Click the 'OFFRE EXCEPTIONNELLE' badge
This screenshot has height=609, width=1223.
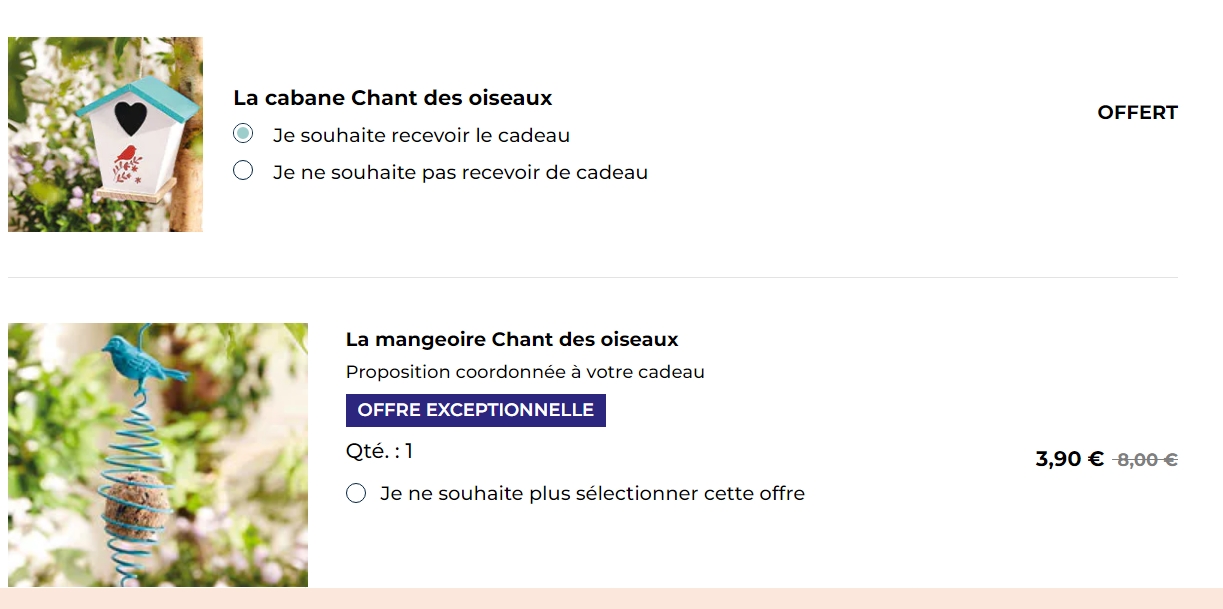pyautogui.click(x=476, y=410)
